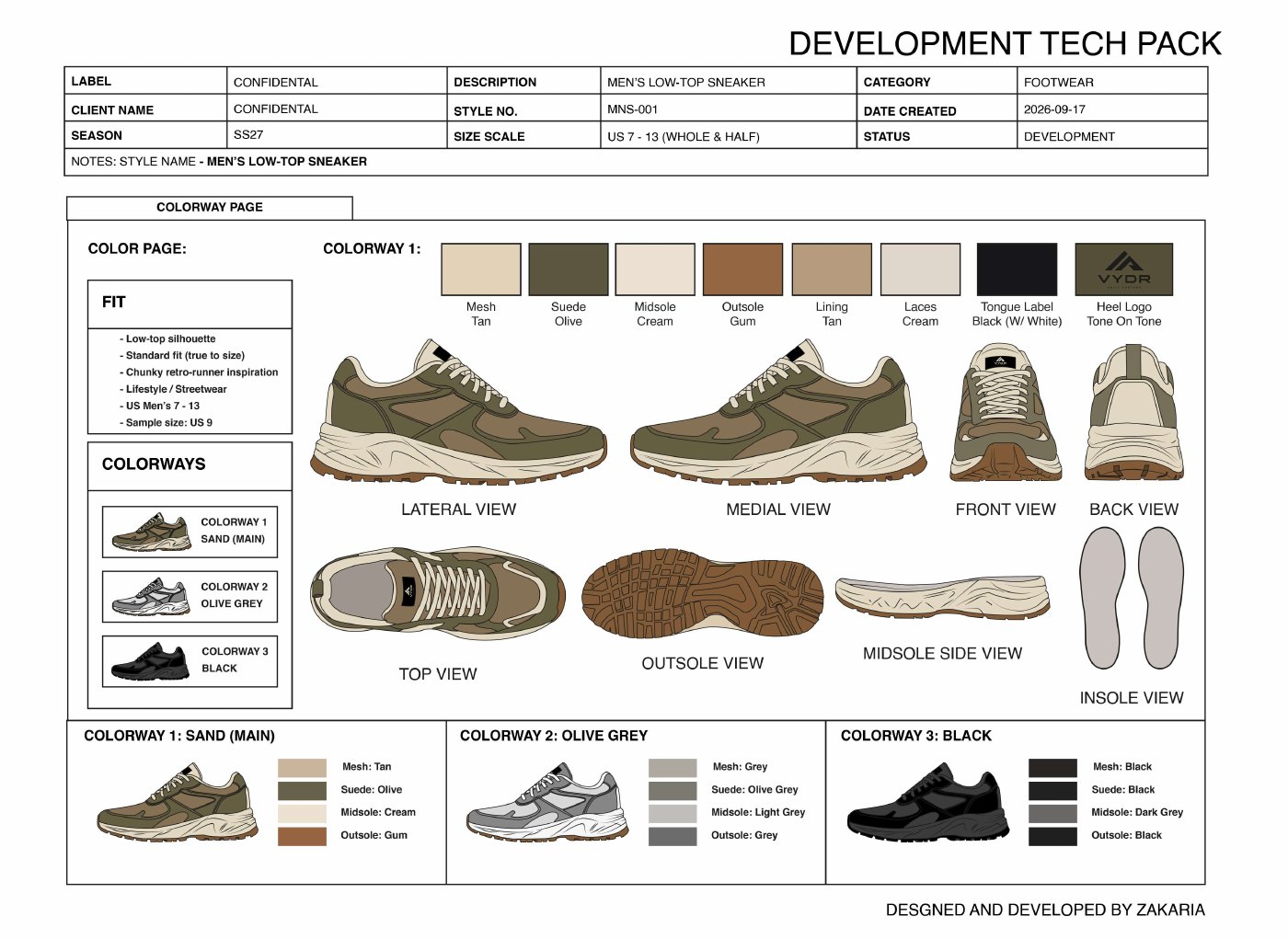Select the Tongue Label black swatch
This screenshot has width=1288, height=939.
pyautogui.click(x=1017, y=269)
